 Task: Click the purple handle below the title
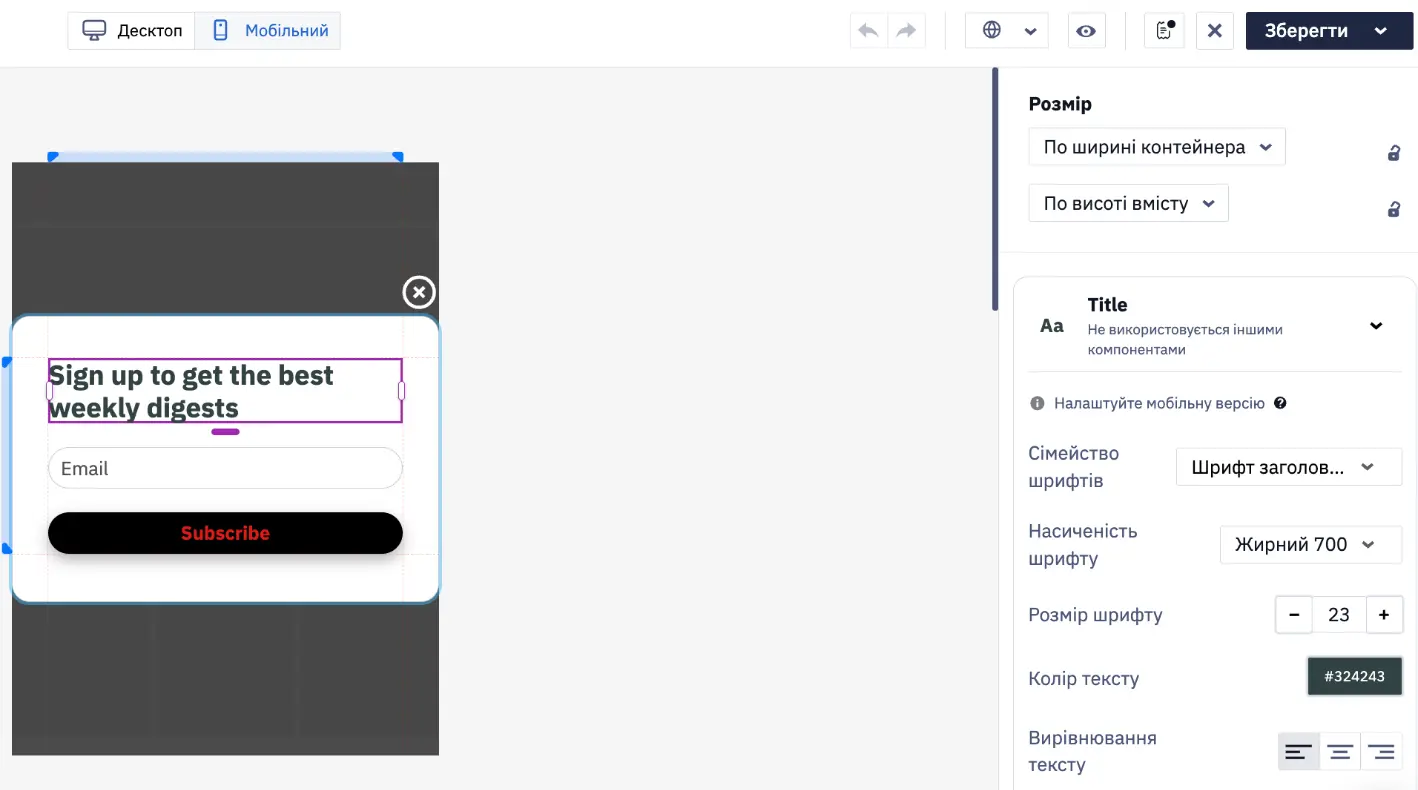tap(225, 432)
